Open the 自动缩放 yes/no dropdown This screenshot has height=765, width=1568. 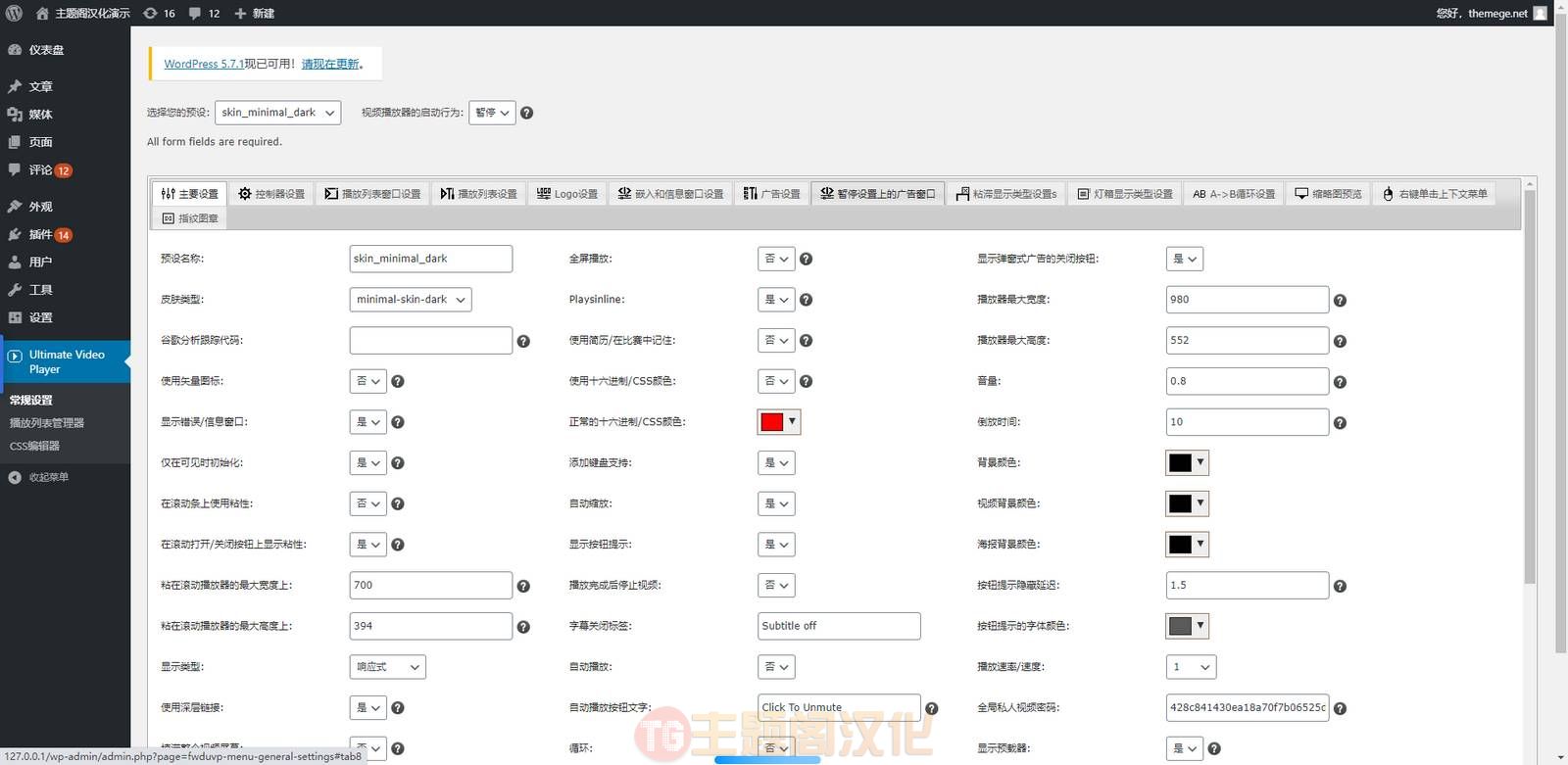click(776, 503)
